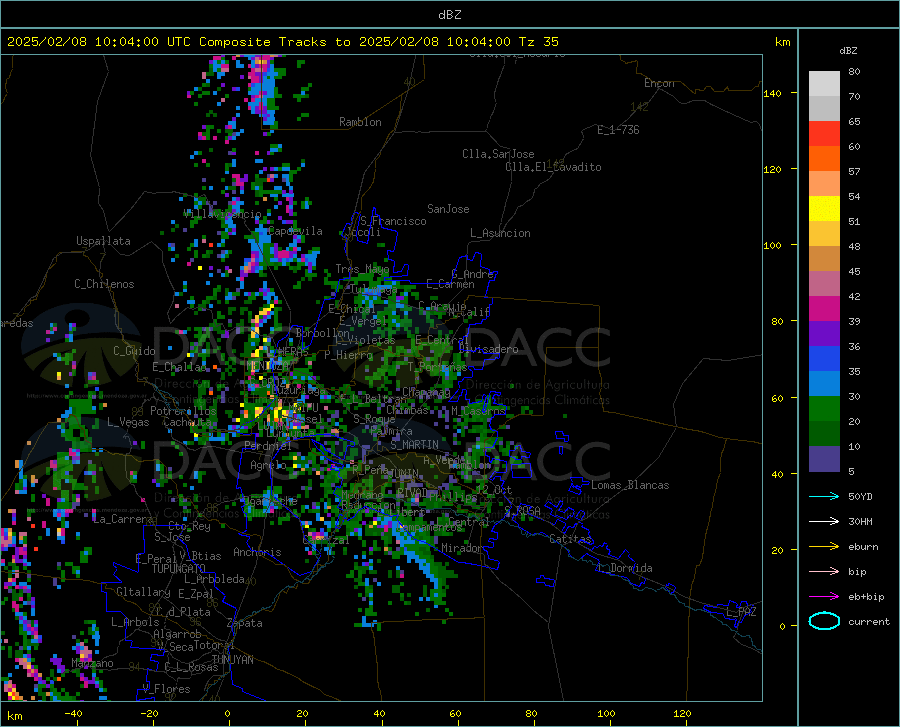This screenshot has width=900, height=727.
Task: Click the 'Clla.SanJose' map label
Action: 498,154
